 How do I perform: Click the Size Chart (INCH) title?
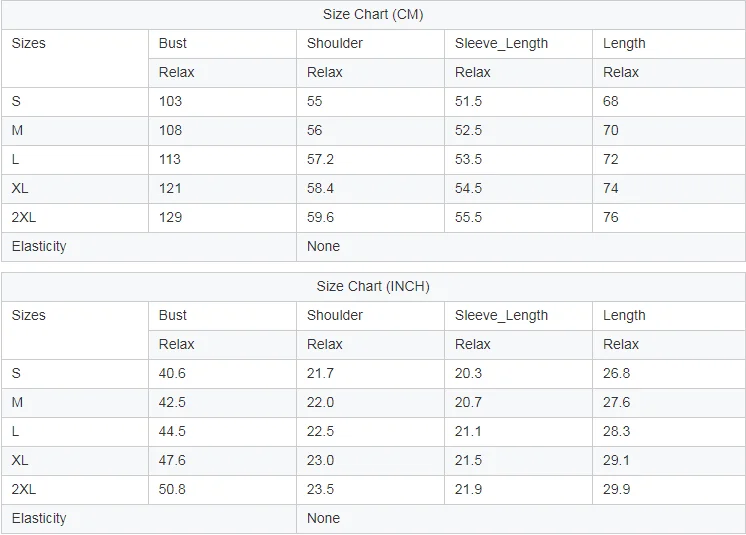click(373, 286)
